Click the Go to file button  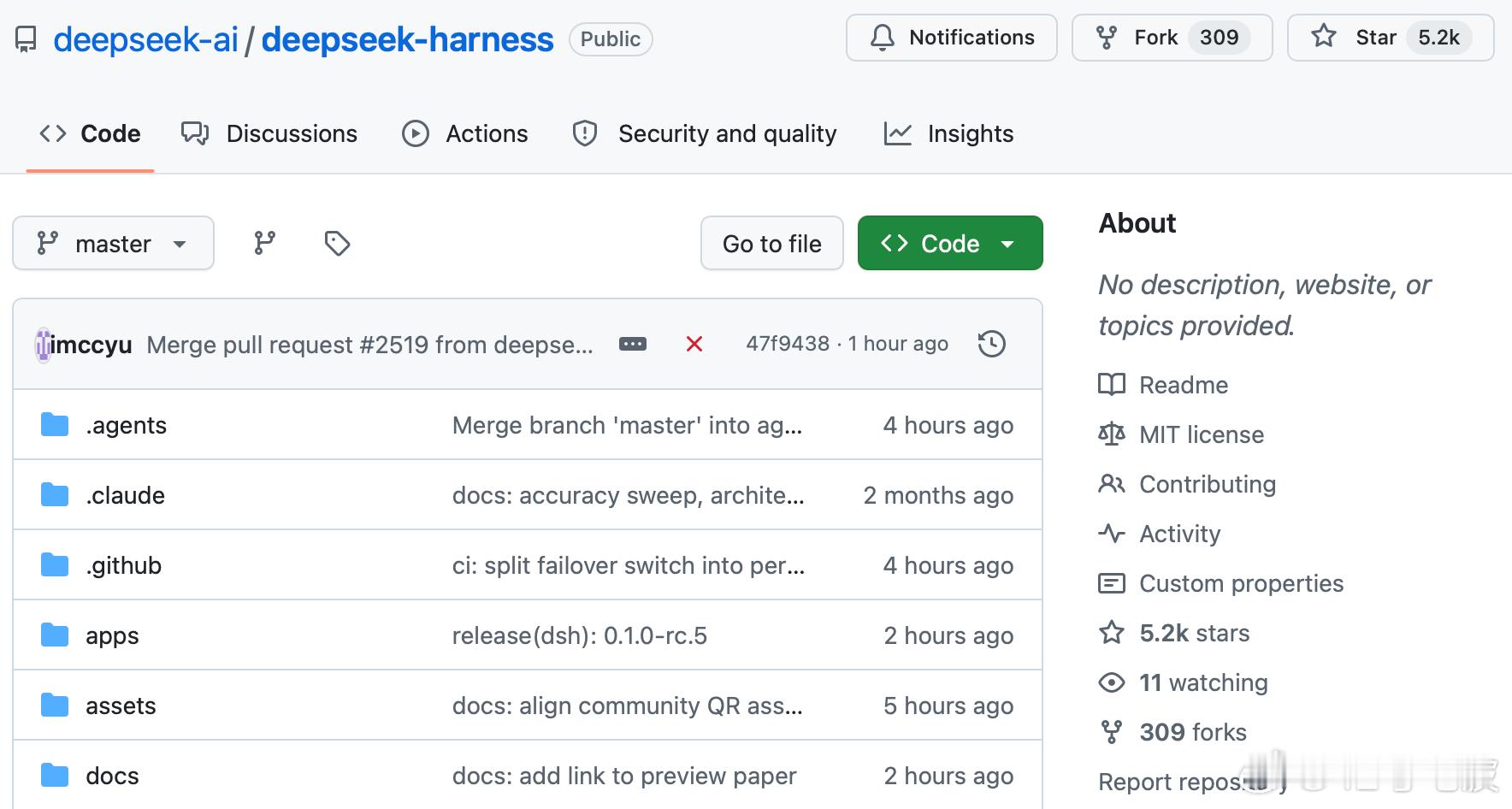[772, 244]
